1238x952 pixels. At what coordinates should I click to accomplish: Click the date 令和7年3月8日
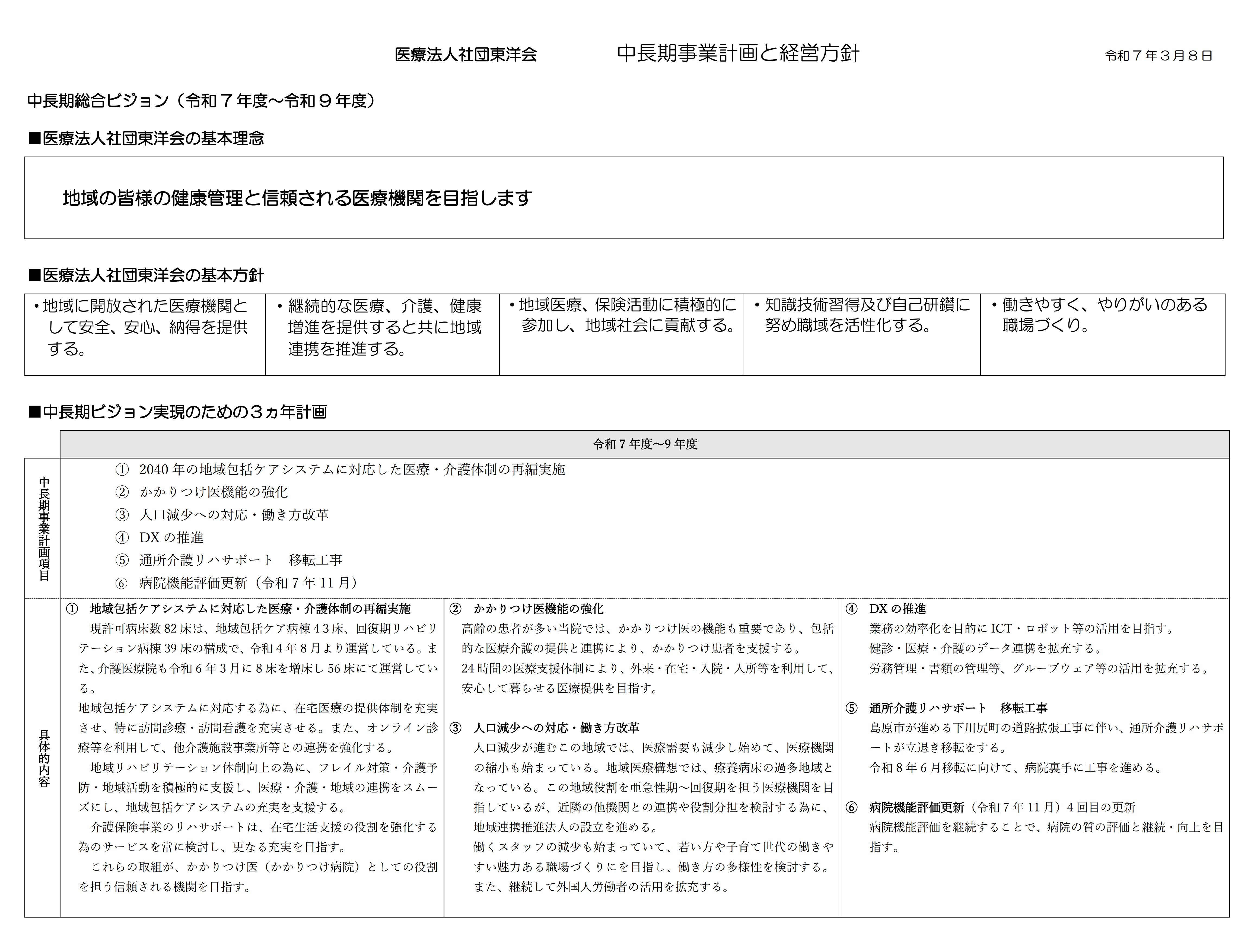click(x=1158, y=56)
